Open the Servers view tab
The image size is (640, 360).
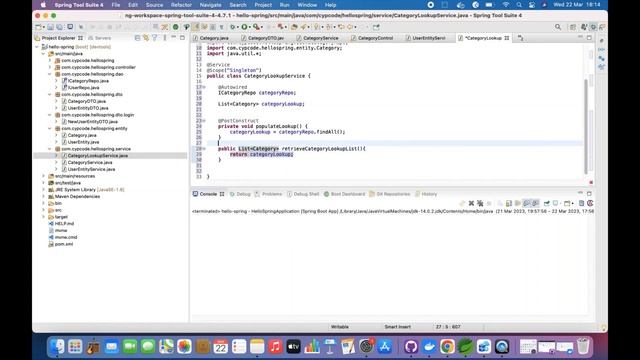coord(100,38)
